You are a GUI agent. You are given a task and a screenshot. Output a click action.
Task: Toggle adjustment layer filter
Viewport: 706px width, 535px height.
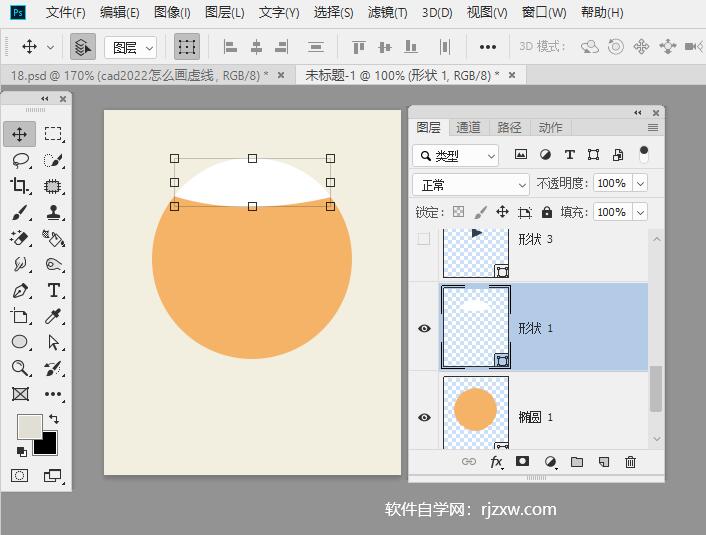(545, 155)
